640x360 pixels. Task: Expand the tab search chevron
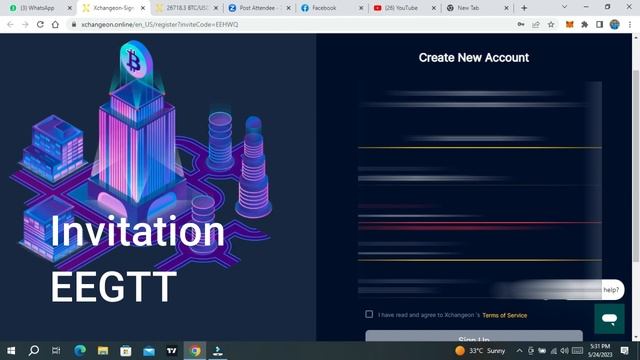pyautogui.click(x=564, y=7)
